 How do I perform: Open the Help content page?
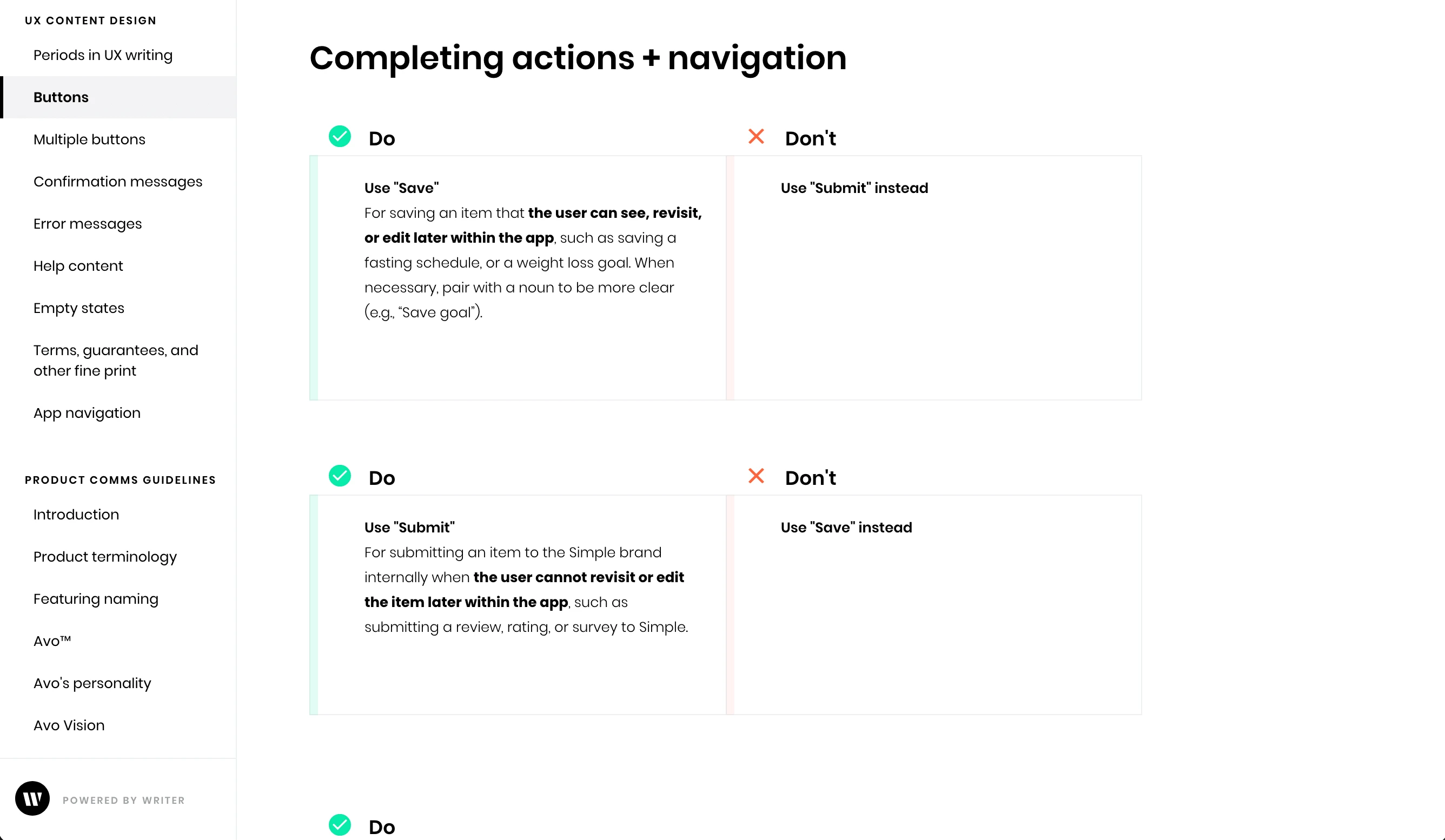(78, 266)
